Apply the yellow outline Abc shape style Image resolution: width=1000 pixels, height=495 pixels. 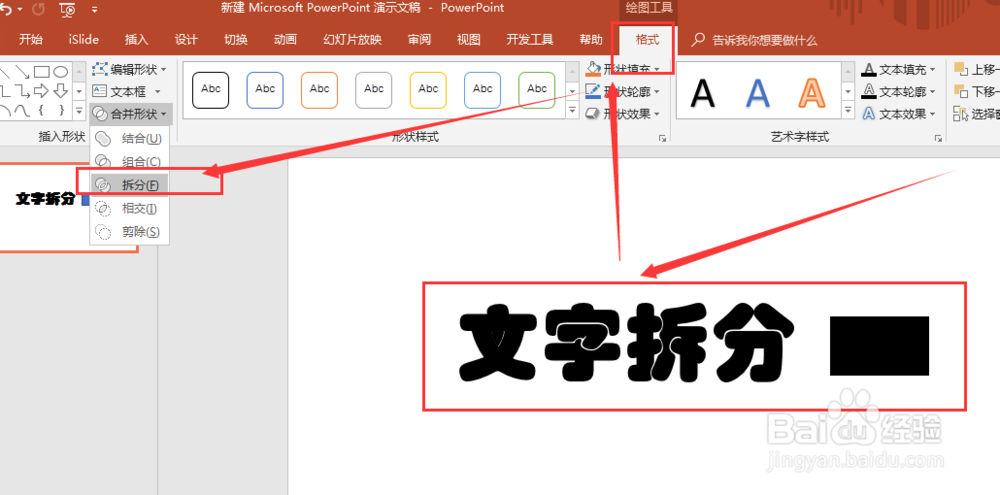pyautogui.click(x=428, y=90)
